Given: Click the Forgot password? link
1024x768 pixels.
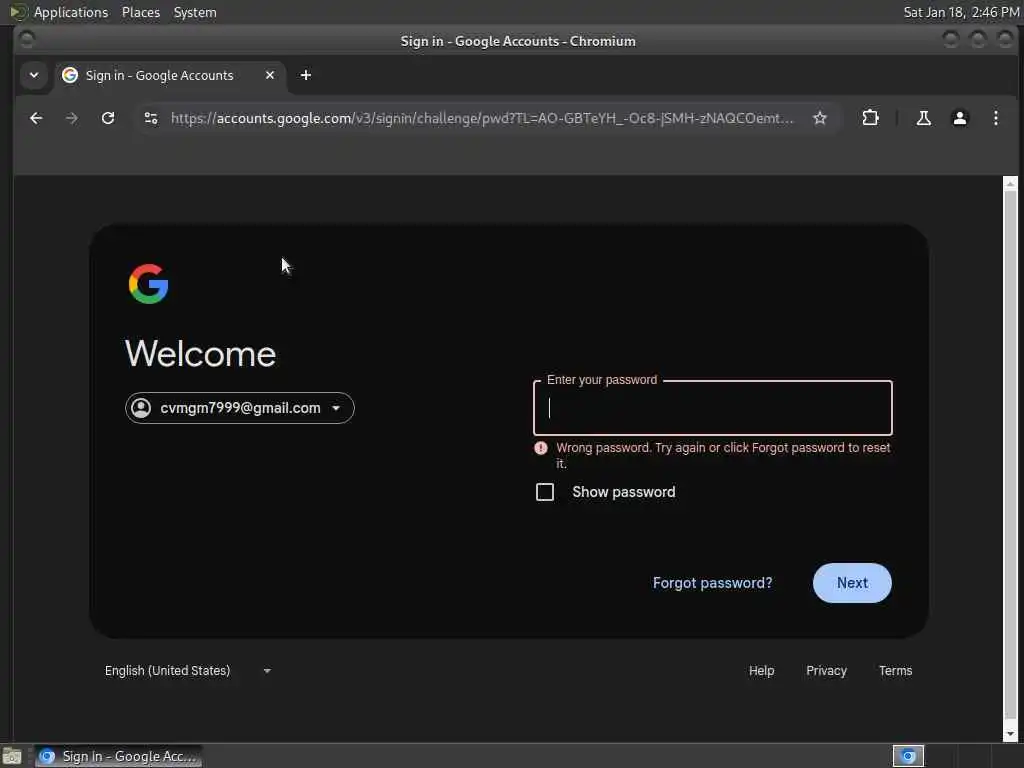Looking at the screenshot, I should click(x=712, y=583).
